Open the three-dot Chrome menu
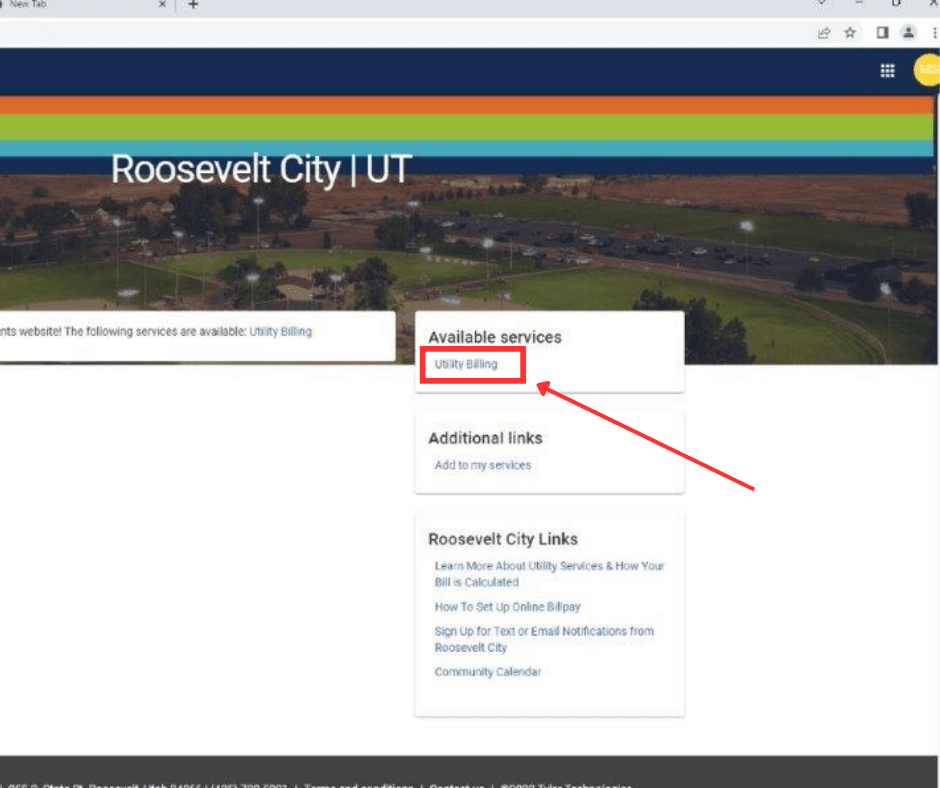The height and width of the screenshot is (788, 940). 934,32
